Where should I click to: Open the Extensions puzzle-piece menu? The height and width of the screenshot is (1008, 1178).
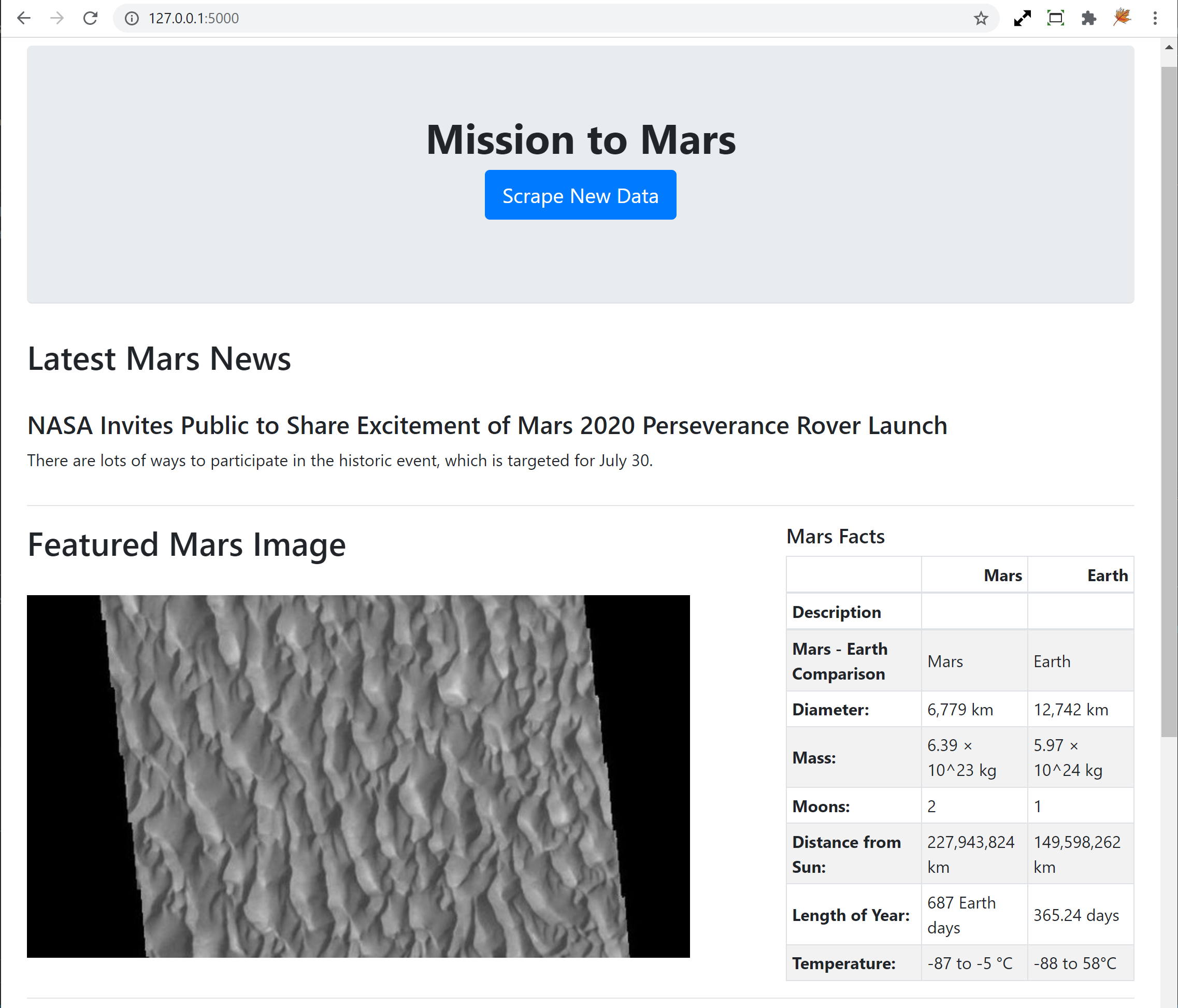1089,18
